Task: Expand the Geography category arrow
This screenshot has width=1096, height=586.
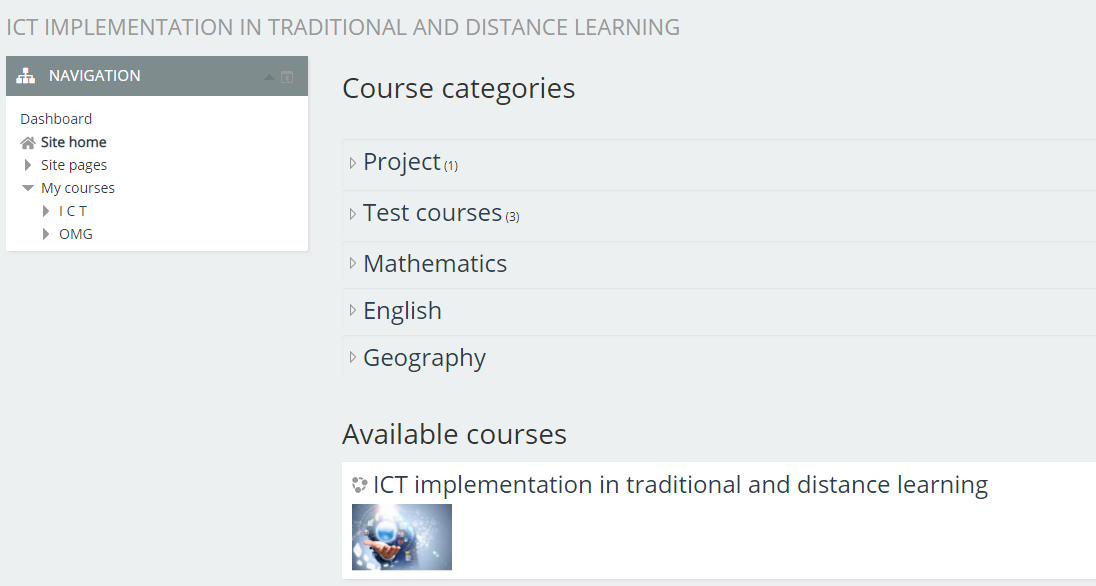Action: pos(353,358)
